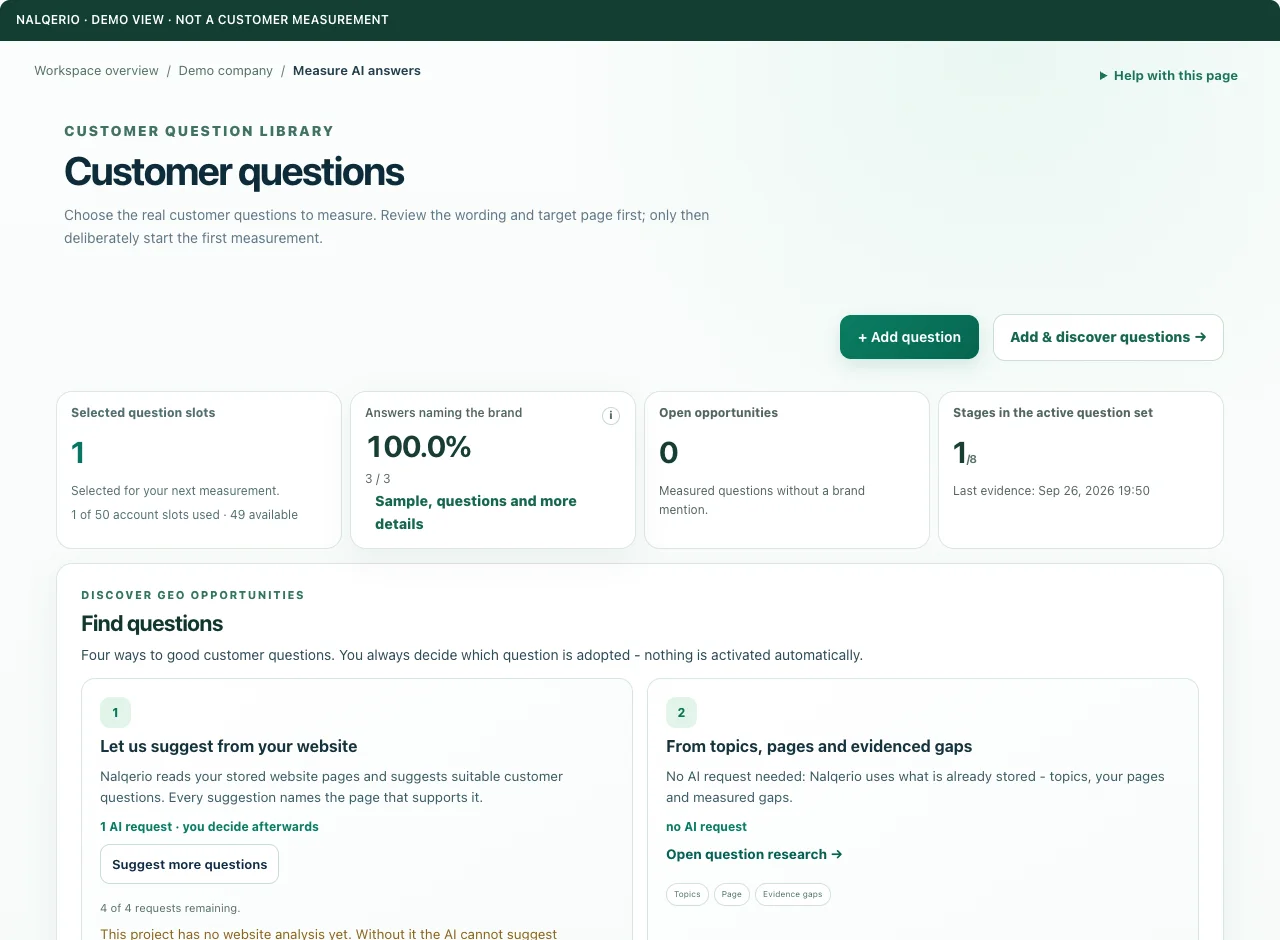The width and height of the screenshot is (1280, 940).
Task: Follow the Open question research link
Action: (x=754, y=854)
